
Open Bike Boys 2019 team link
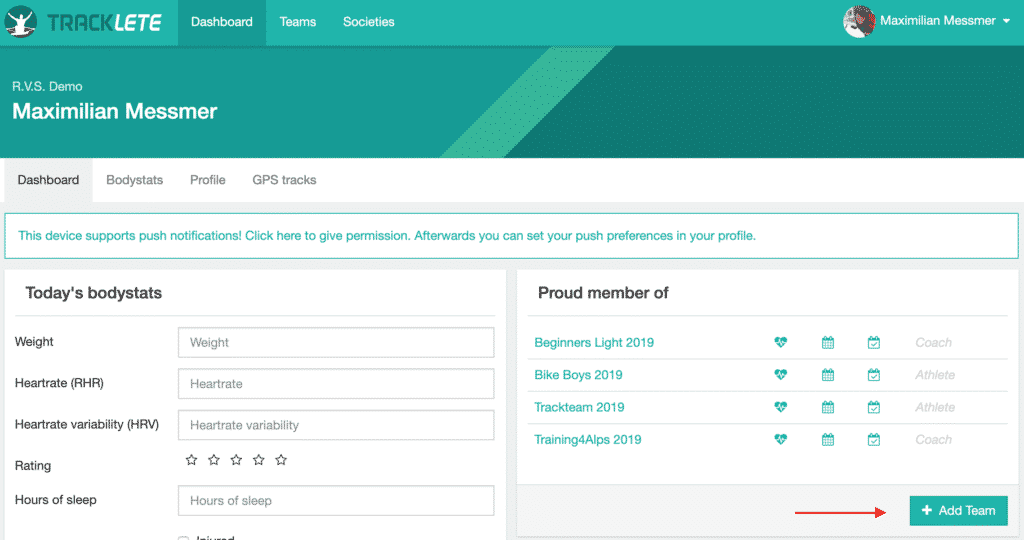578,375
